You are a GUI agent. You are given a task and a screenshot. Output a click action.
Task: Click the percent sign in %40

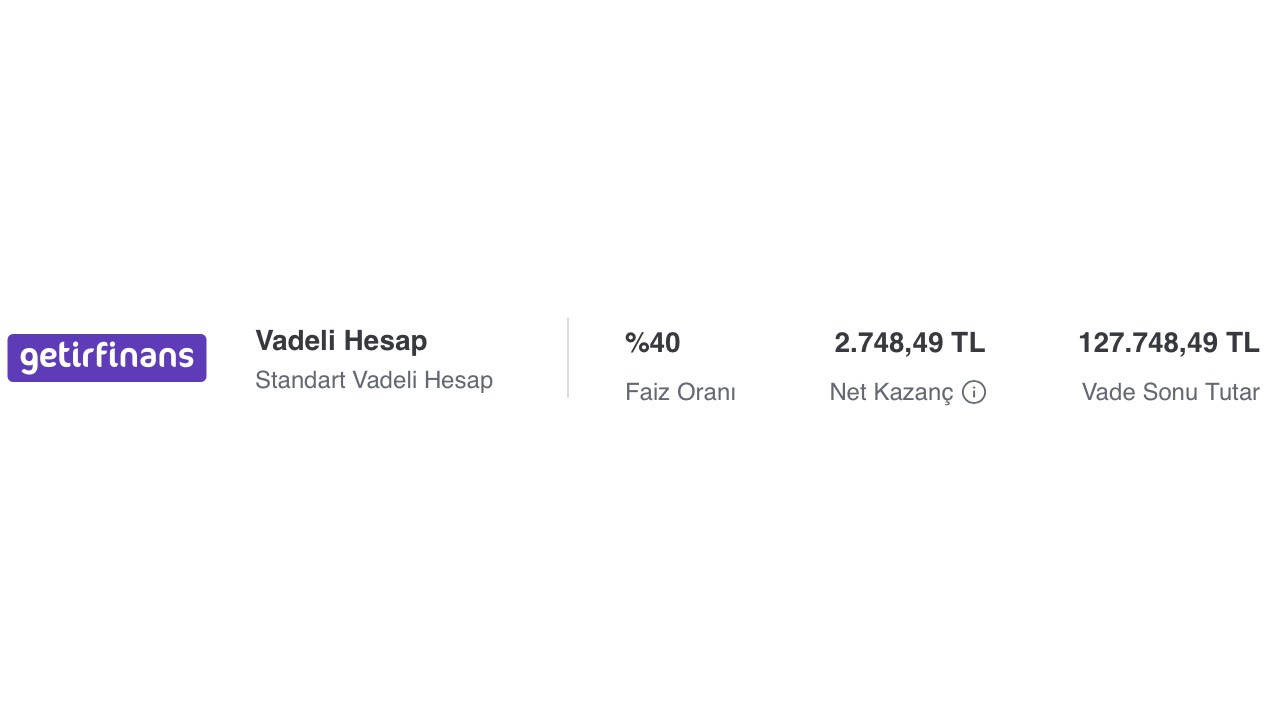635,343
